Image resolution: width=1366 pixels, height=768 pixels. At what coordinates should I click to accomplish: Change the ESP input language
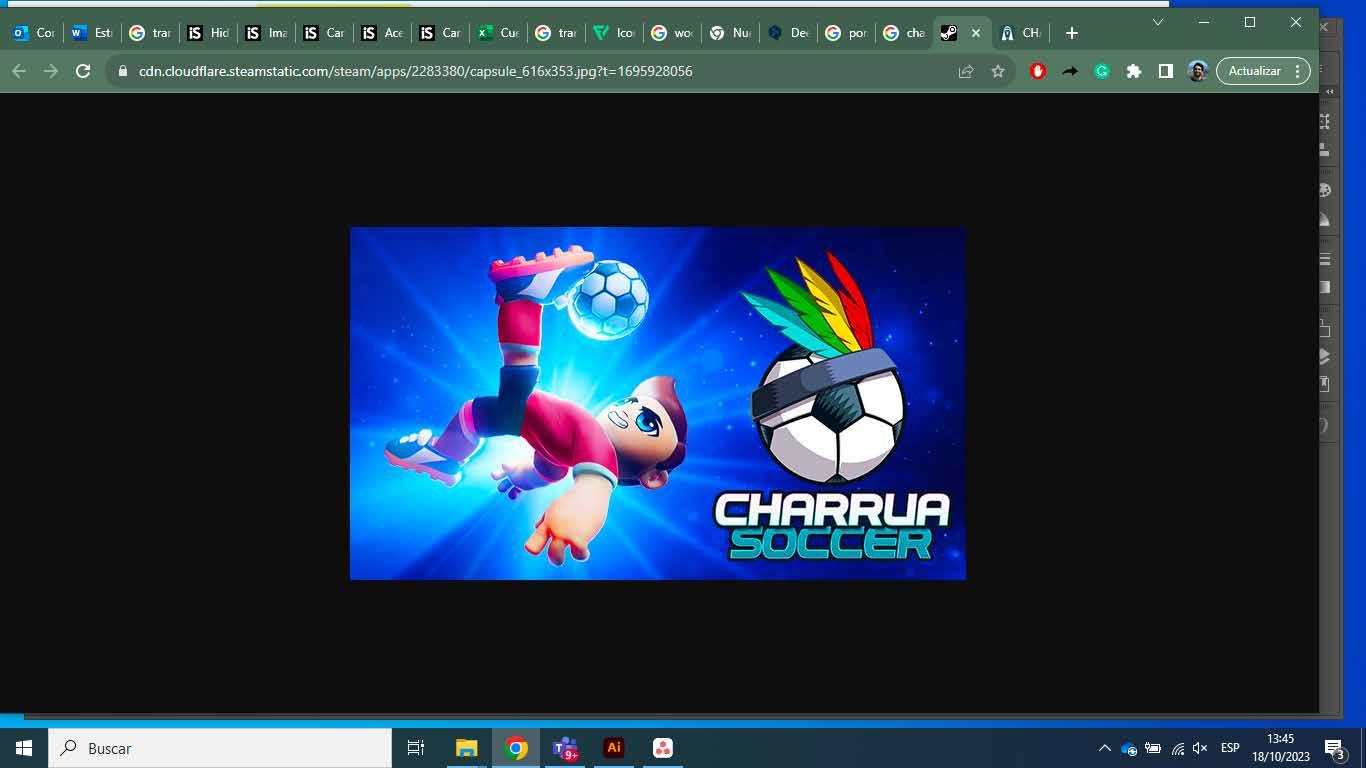point(1230,748)
